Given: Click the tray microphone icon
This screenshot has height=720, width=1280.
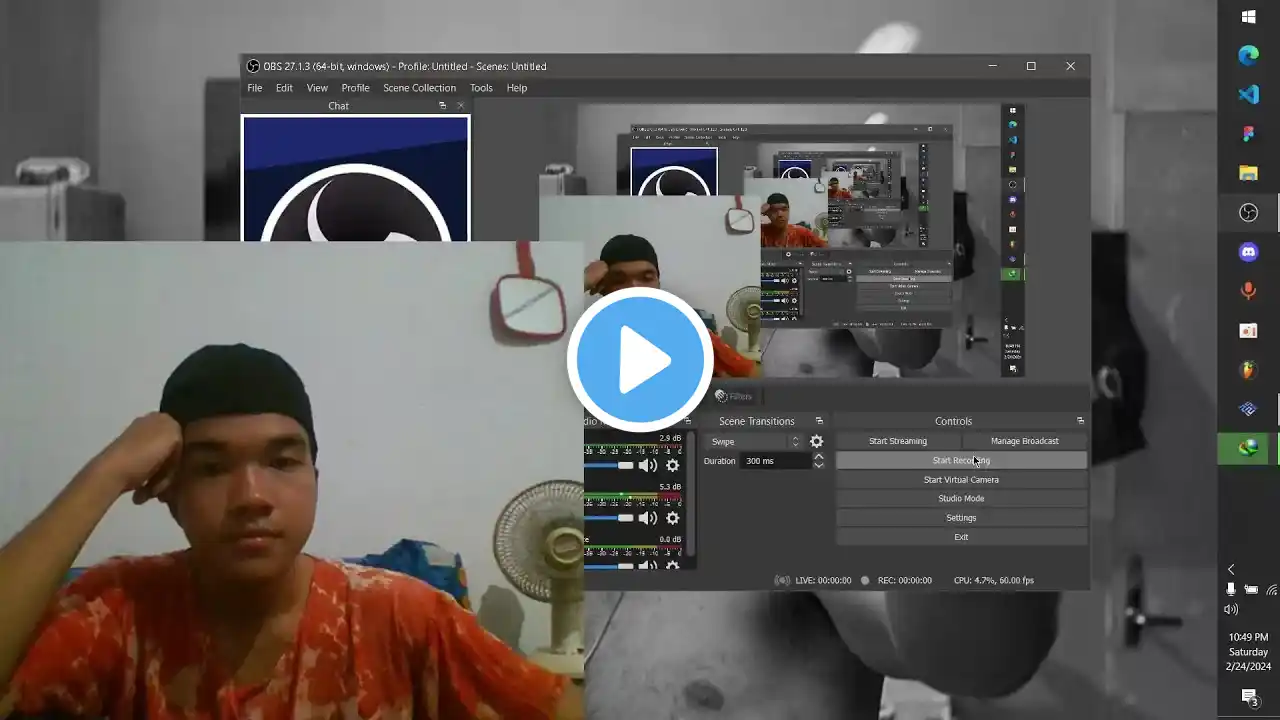Looking at the screenshot, I should tap(1231, 590).
